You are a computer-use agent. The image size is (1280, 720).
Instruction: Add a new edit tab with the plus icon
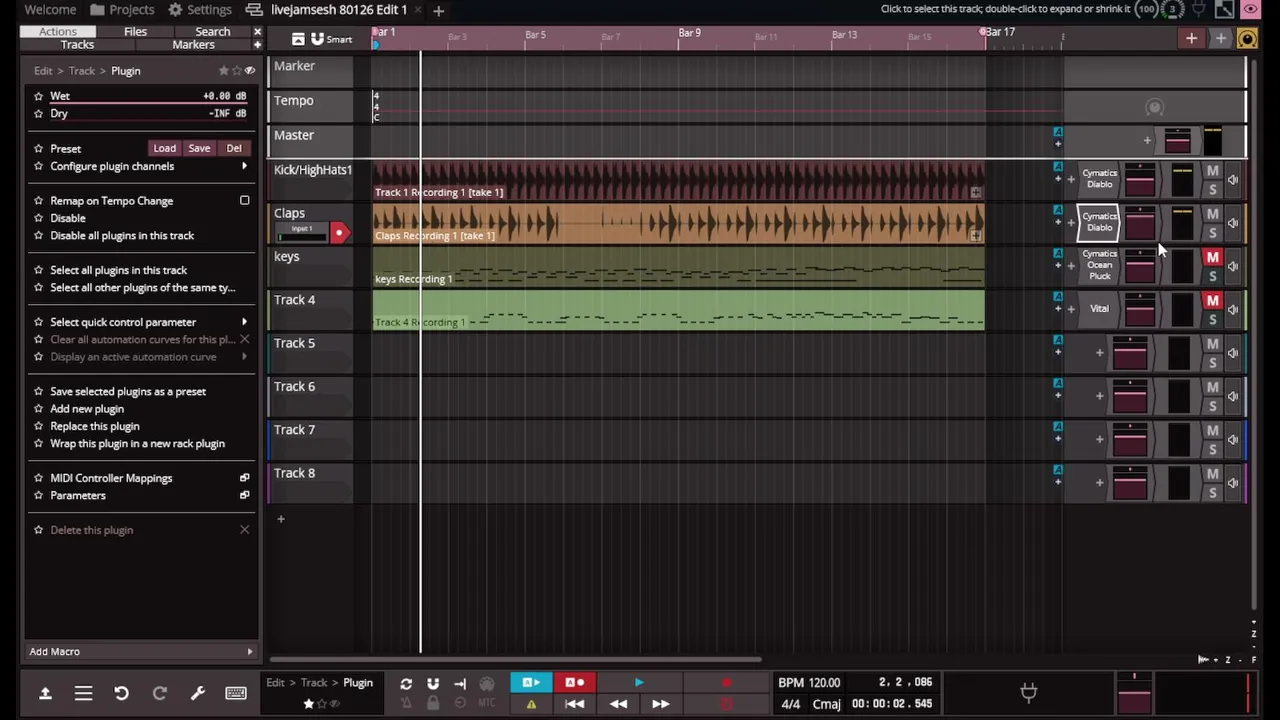click(438, 10)
